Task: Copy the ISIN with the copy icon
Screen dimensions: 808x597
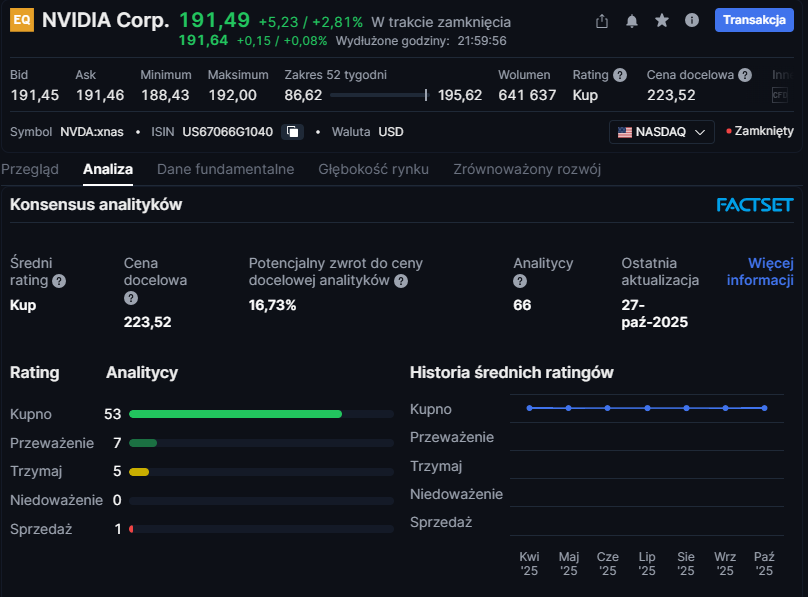Action: coord(292,132)
